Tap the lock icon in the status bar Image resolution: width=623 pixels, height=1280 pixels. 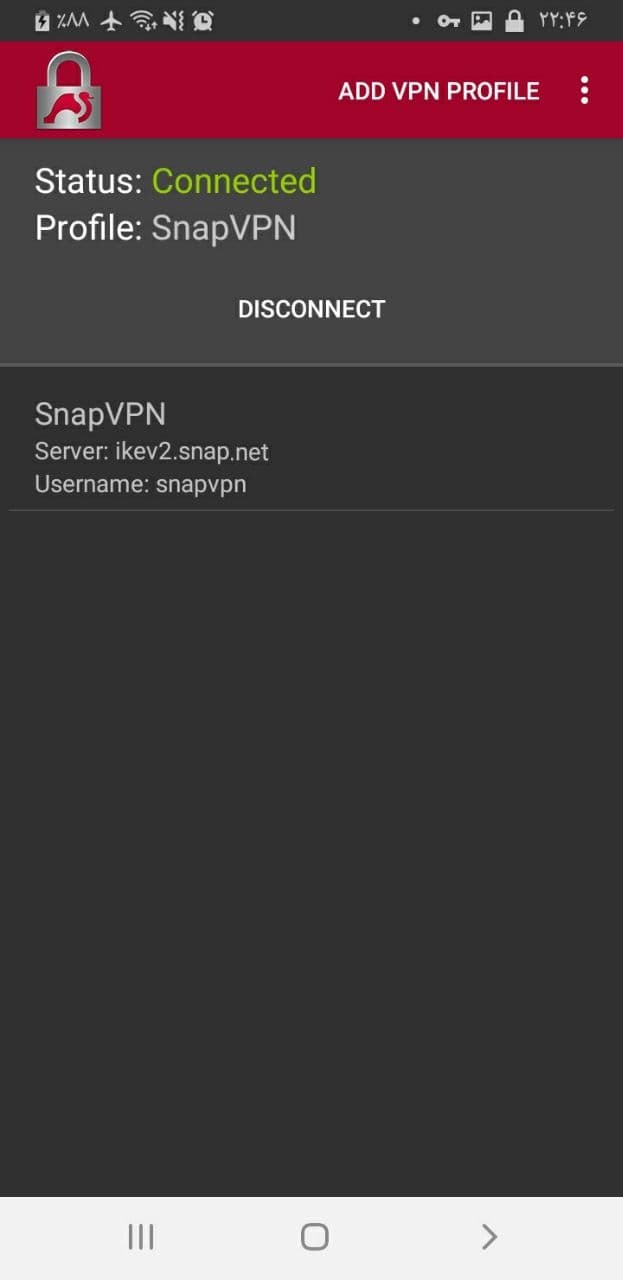[x=514, y=20]
